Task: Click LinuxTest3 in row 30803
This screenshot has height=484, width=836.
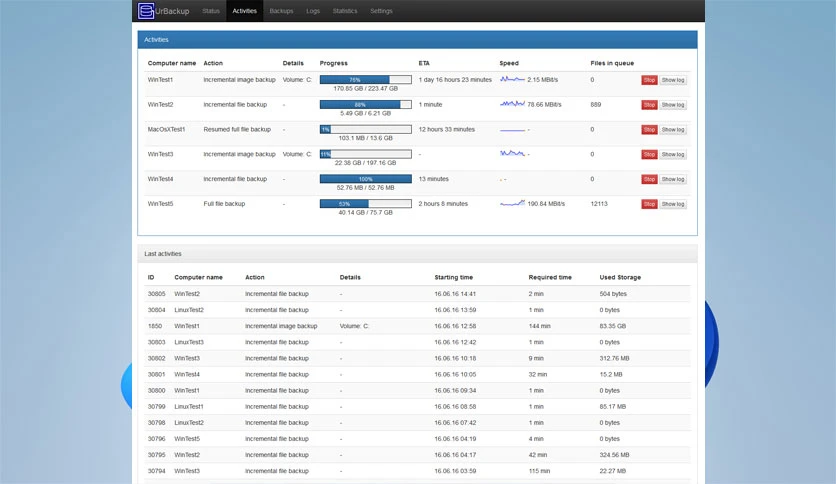Action: 189,342
